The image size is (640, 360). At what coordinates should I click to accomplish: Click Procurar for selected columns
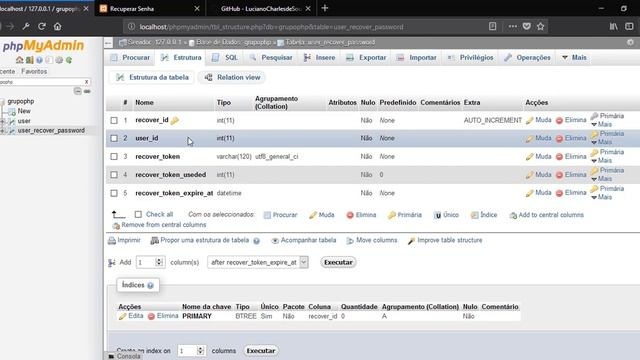(x=280, y=215)
